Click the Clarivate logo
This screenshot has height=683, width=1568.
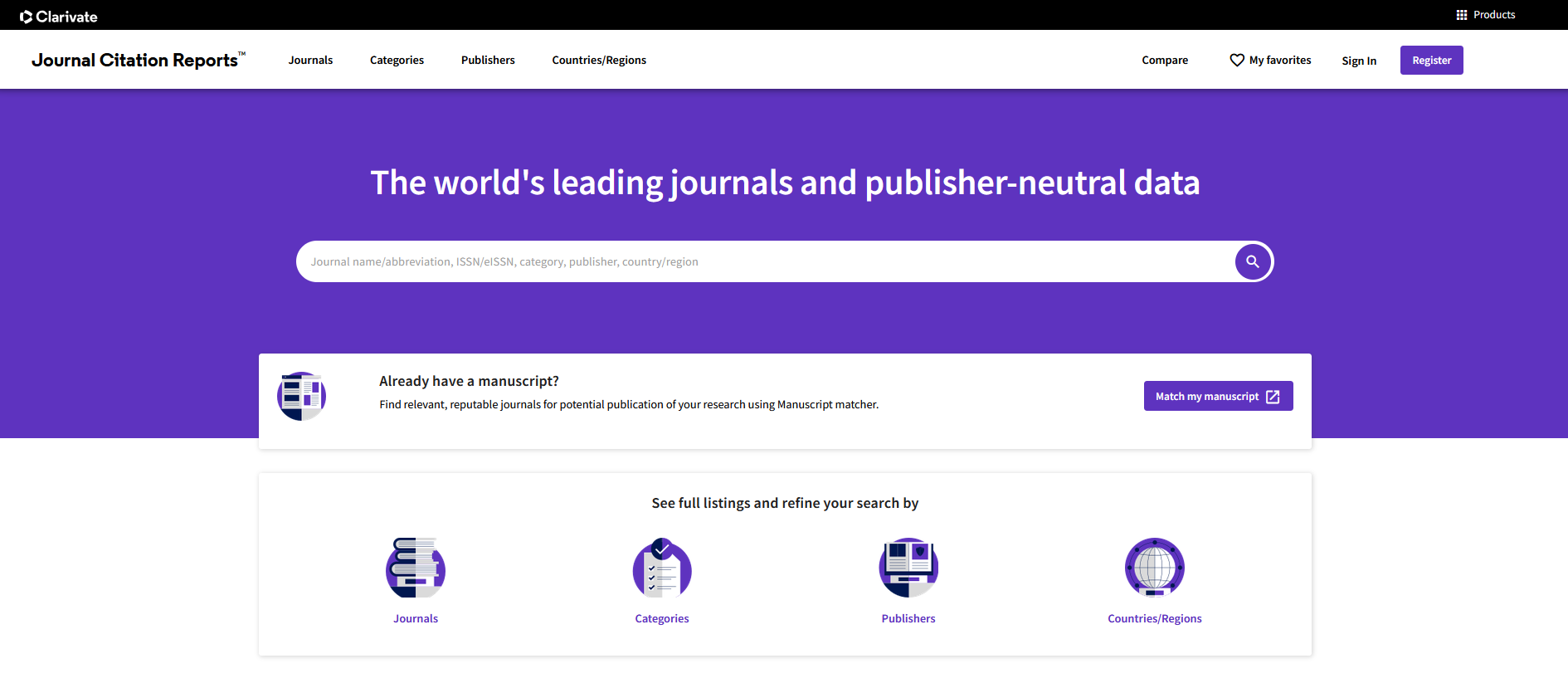coord(58,17)
